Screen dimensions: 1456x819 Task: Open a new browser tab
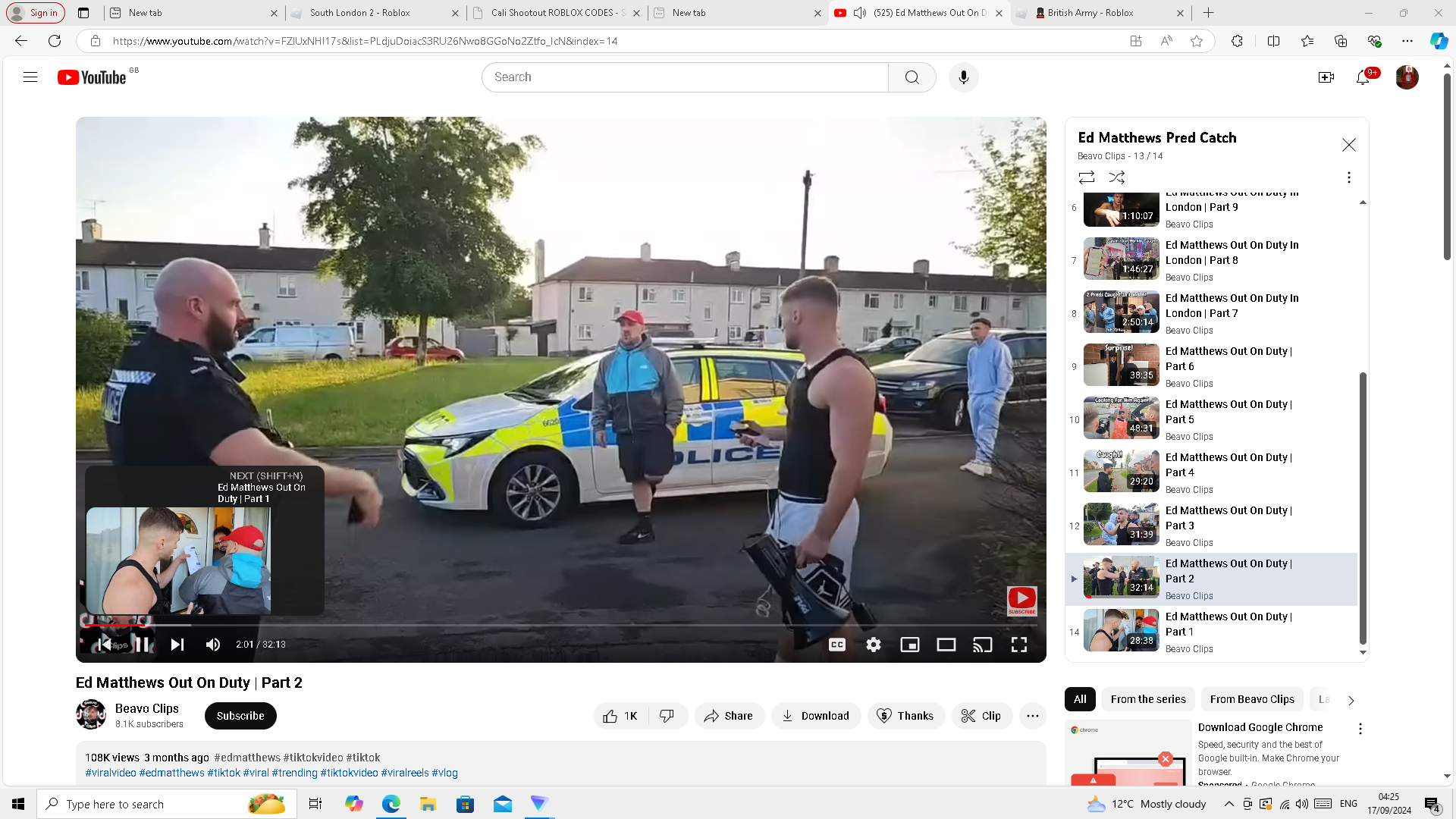pos(1209,13)
